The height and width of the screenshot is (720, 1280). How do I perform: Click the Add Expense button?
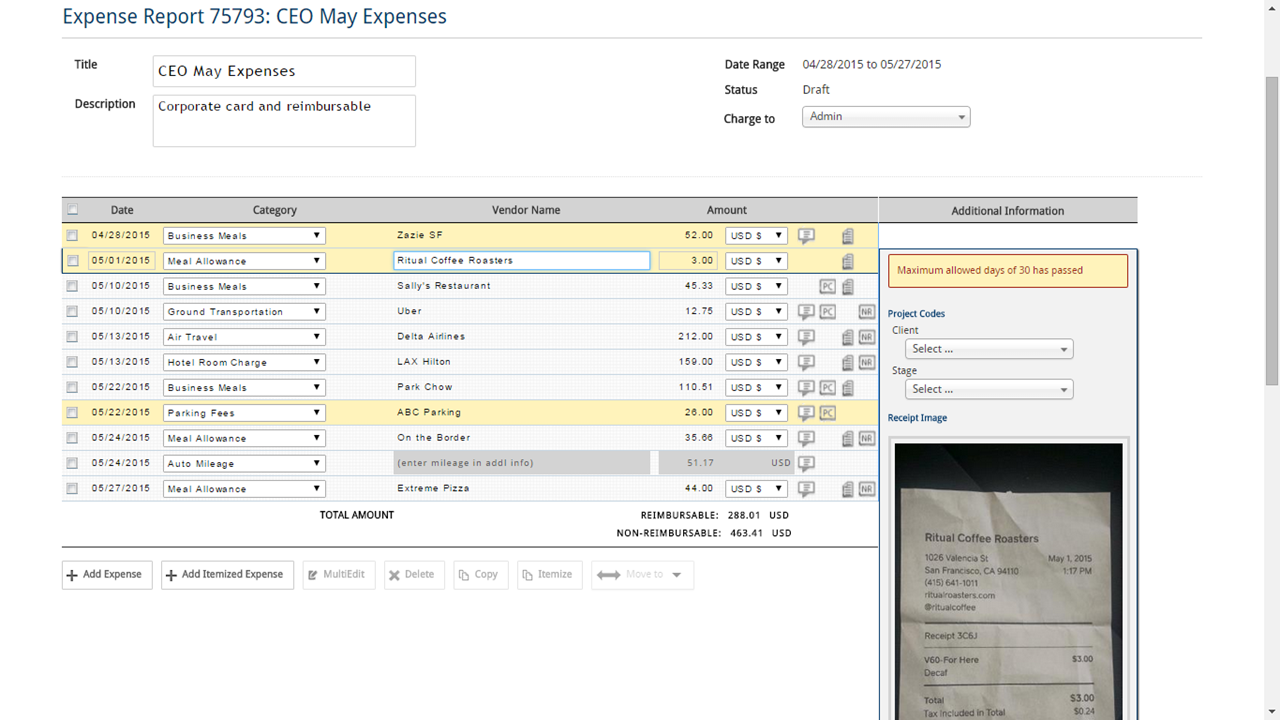(x=107, y=575)
